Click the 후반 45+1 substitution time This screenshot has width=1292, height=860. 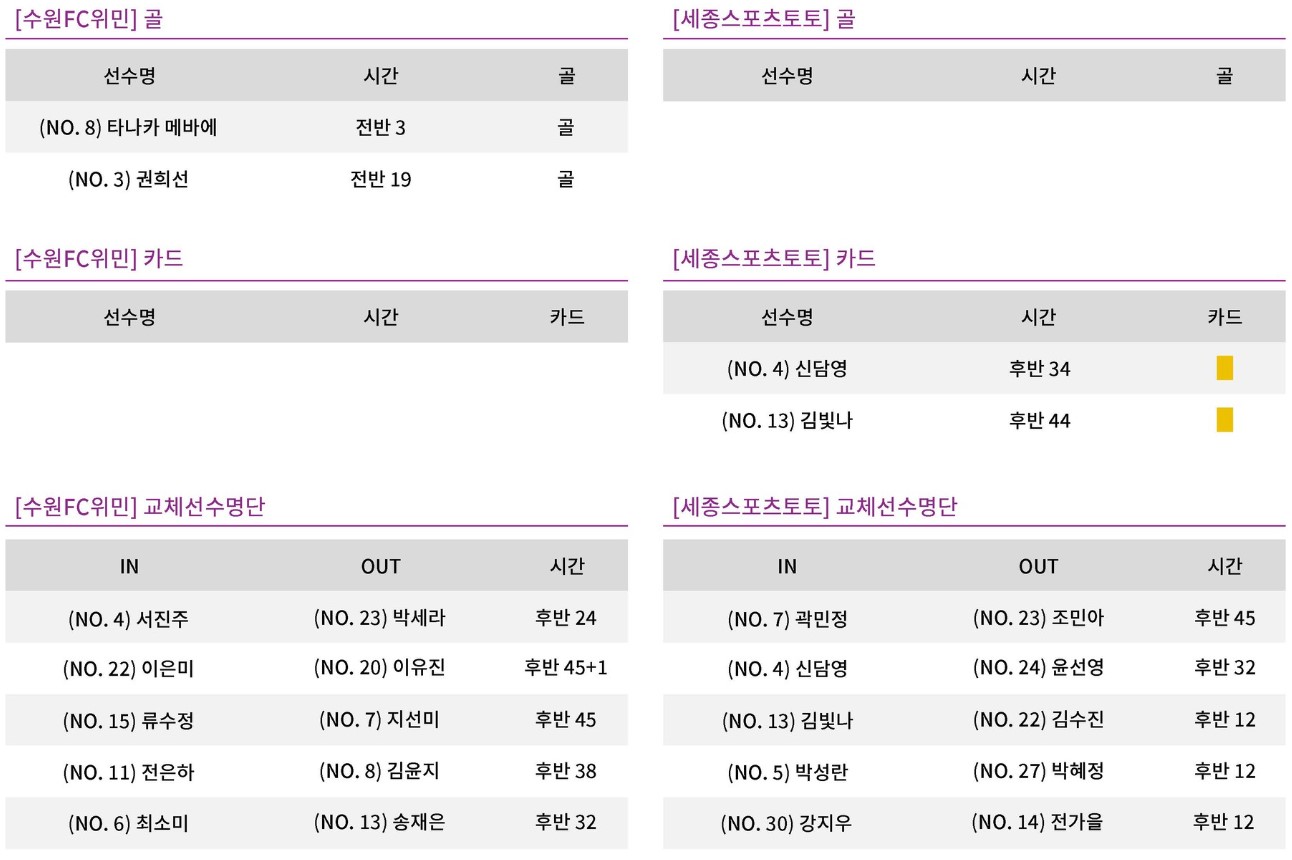[x=566, y=667]
